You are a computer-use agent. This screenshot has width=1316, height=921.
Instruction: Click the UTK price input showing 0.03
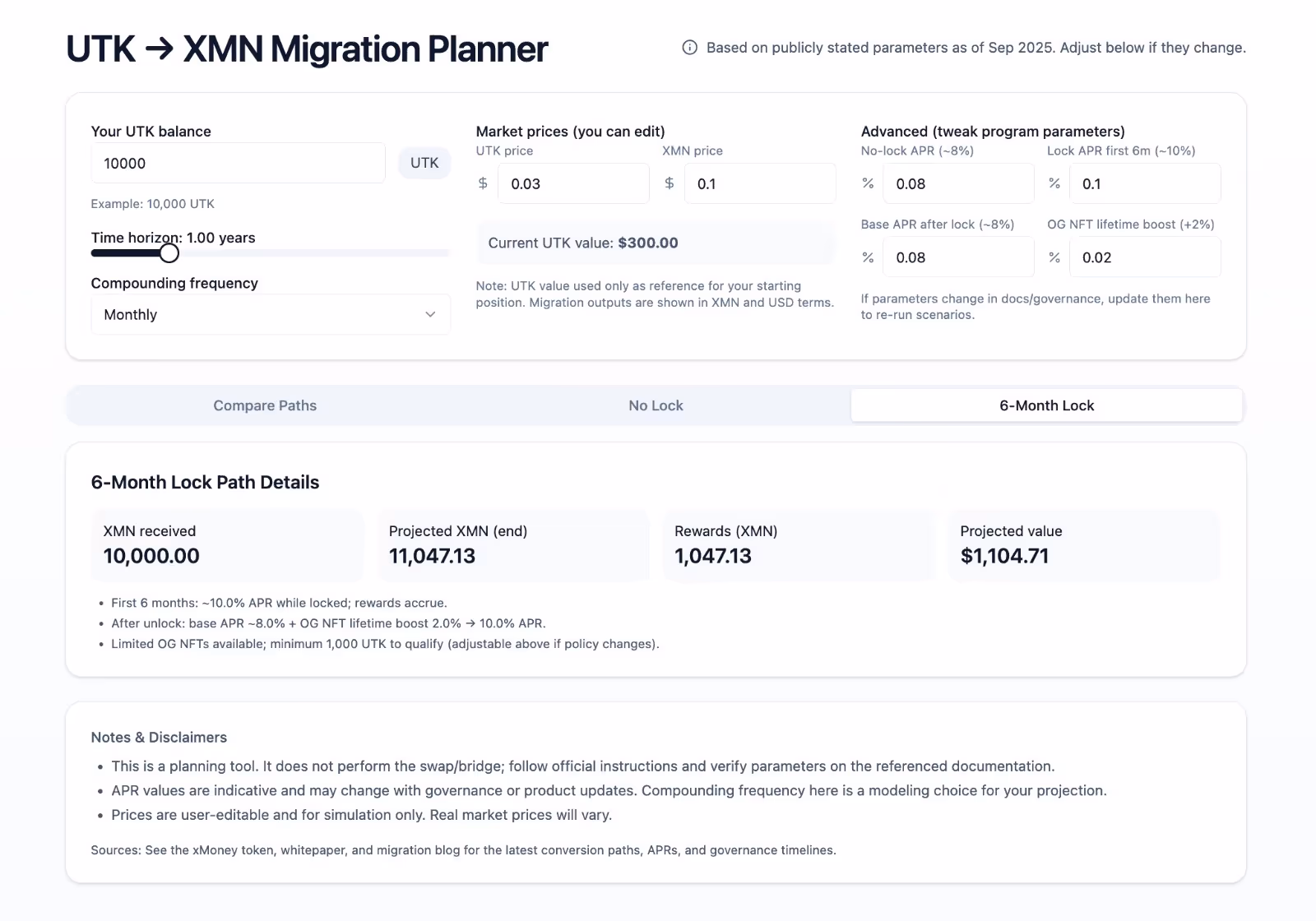point(573,183)
